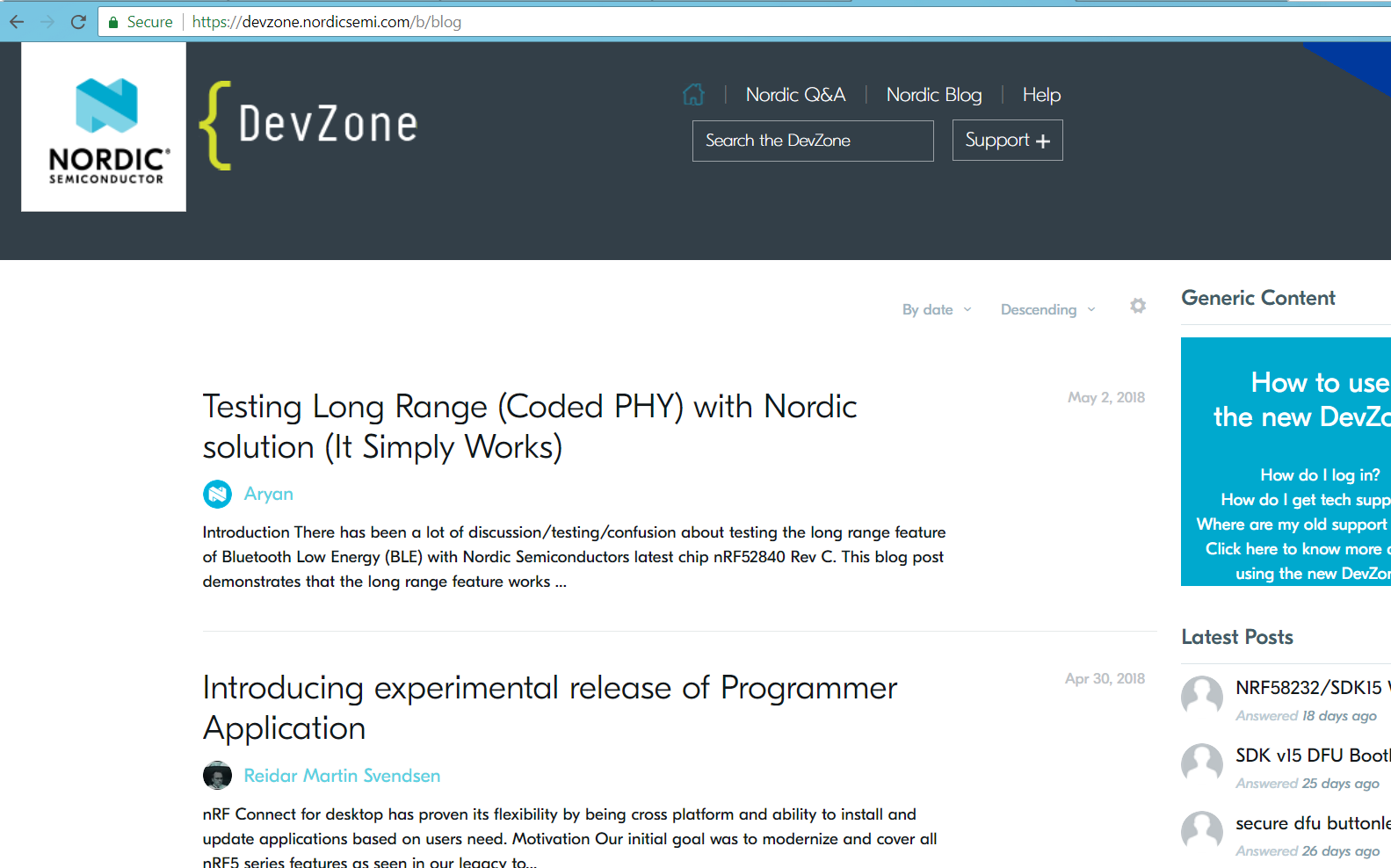This screenshot has height=868, width=1391.
Task: Open the Nordic Semiconductor logo
Action: (104, 127)
